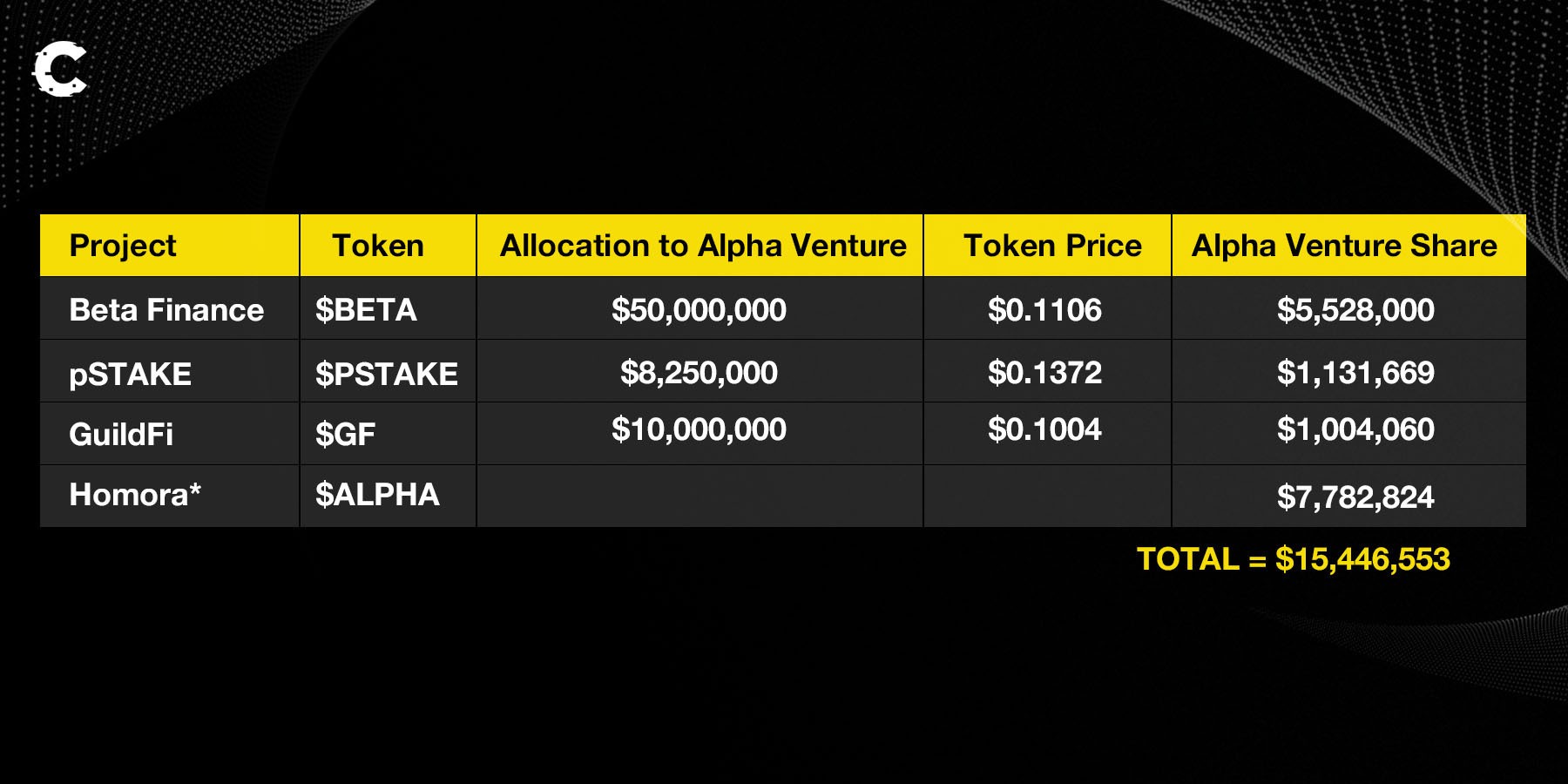Click the $8,250,000 allocation value
Image resolution: width=1568 pixels, height=784 pixels.
[x=699, y=373]
